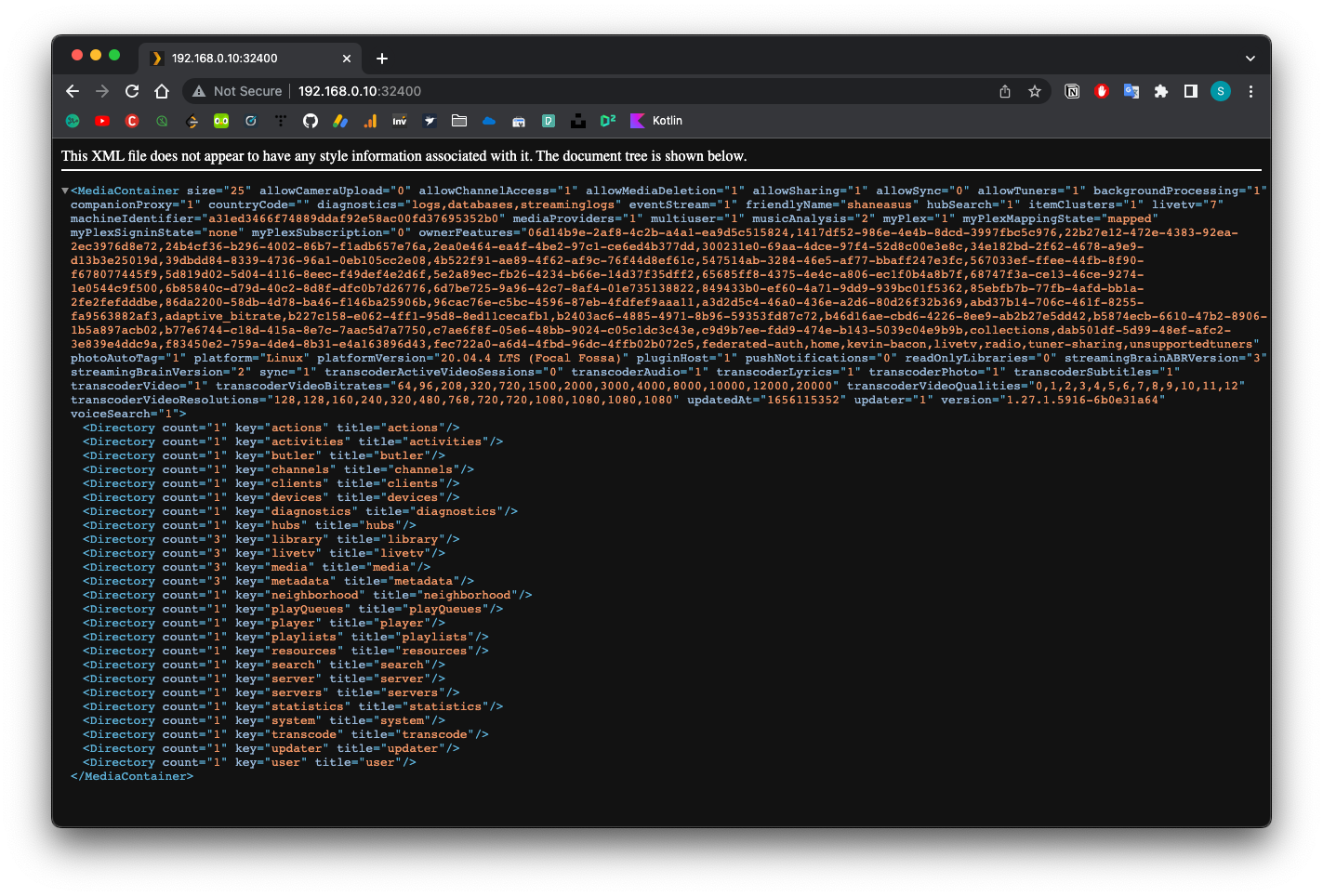Go back to the previous page
The height and width of the screenshot is (896, 1323).
(x=73, y=91)
